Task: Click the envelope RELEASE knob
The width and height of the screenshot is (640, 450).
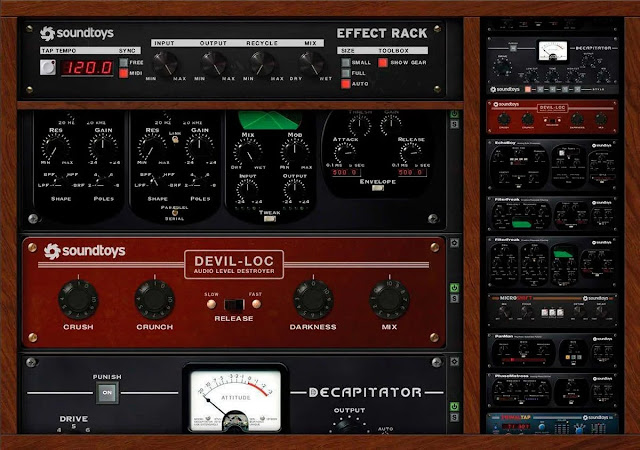Action: [411, 154]
